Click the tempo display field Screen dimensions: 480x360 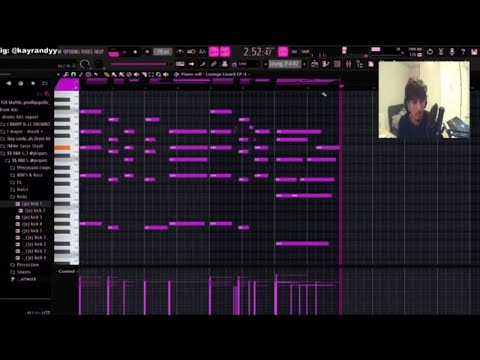tap(163, 52)
